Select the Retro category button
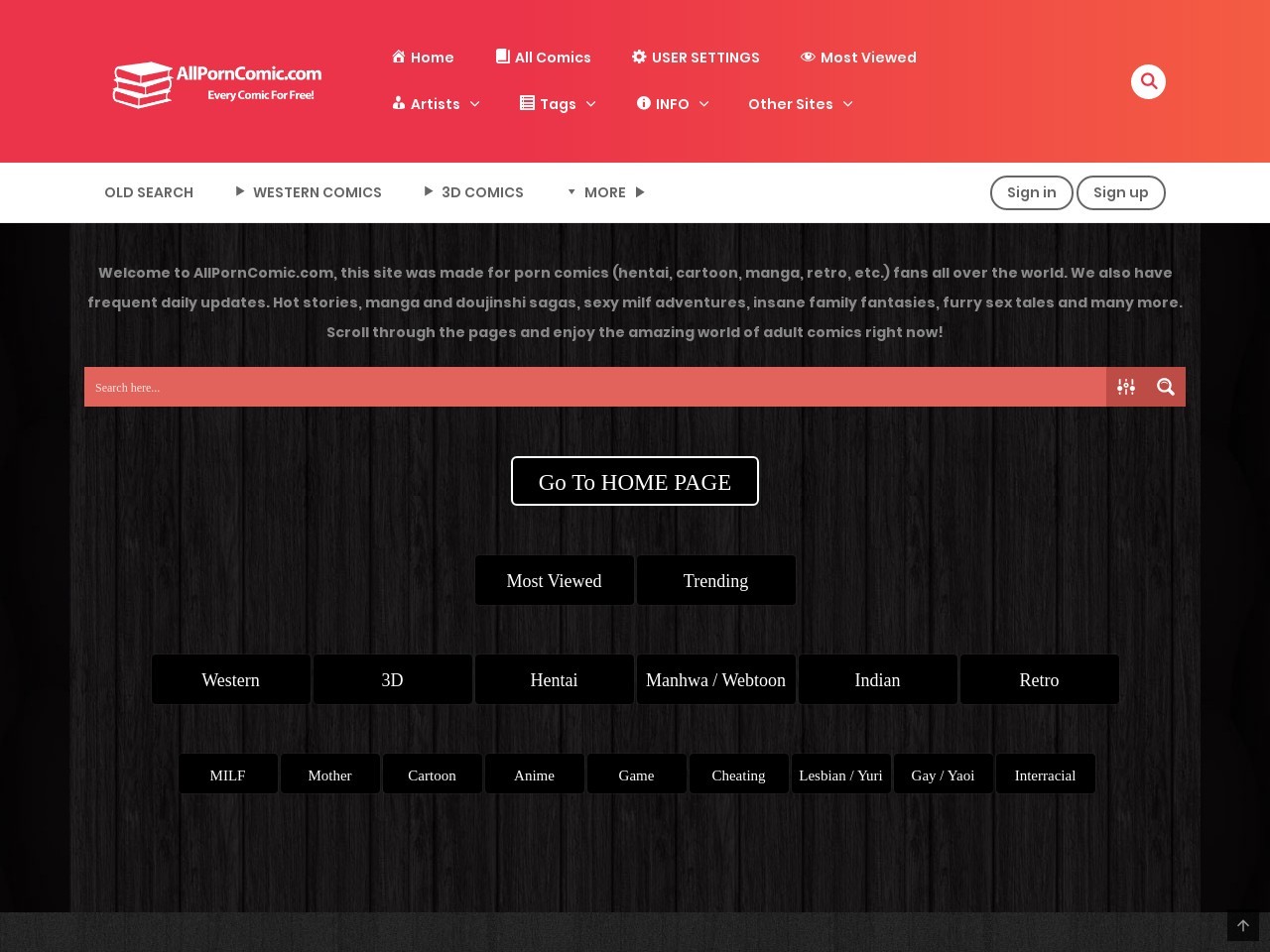 pos(1039,679)
